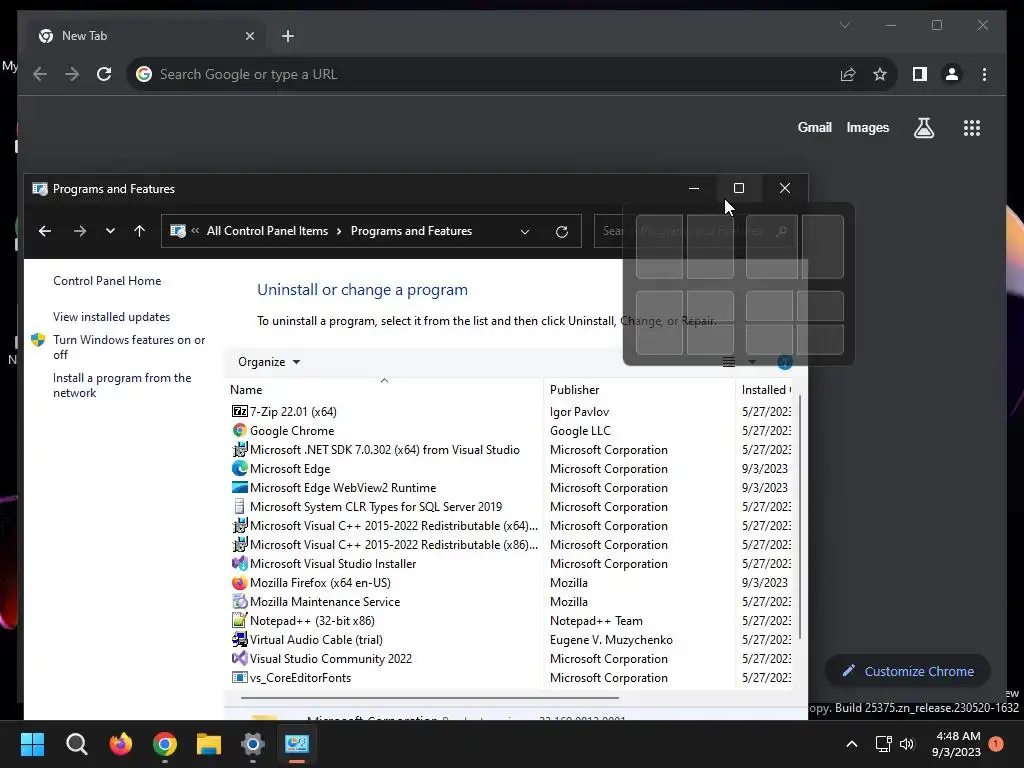This screenshot has height=768, width=1024.
Task: Bookmark this tab with star icon
Action: tap(880, 74)
